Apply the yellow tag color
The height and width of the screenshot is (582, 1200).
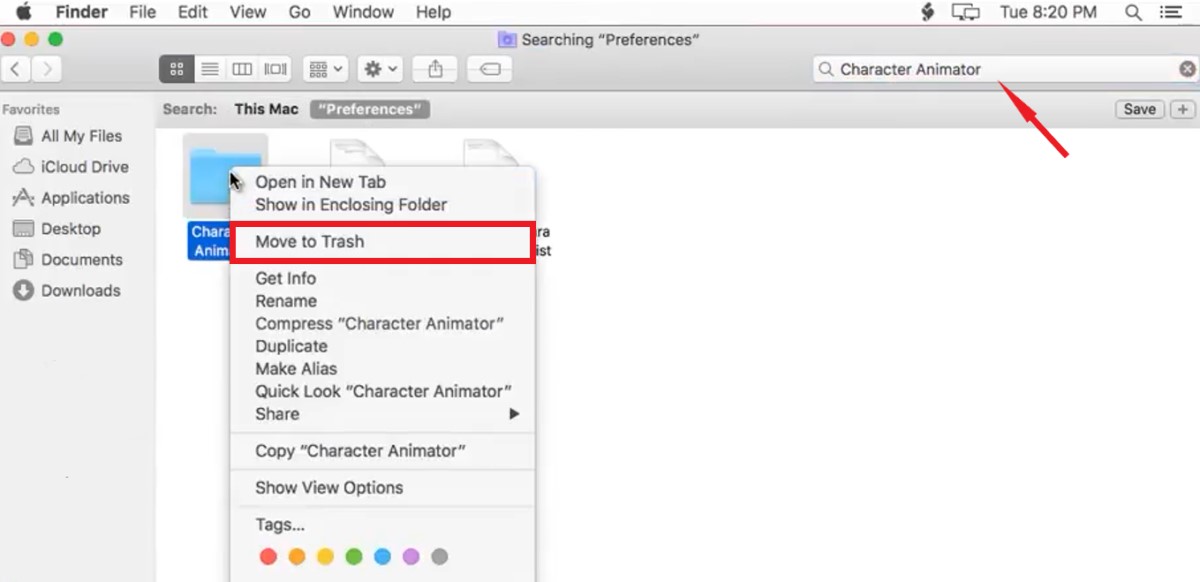(325, 557)
